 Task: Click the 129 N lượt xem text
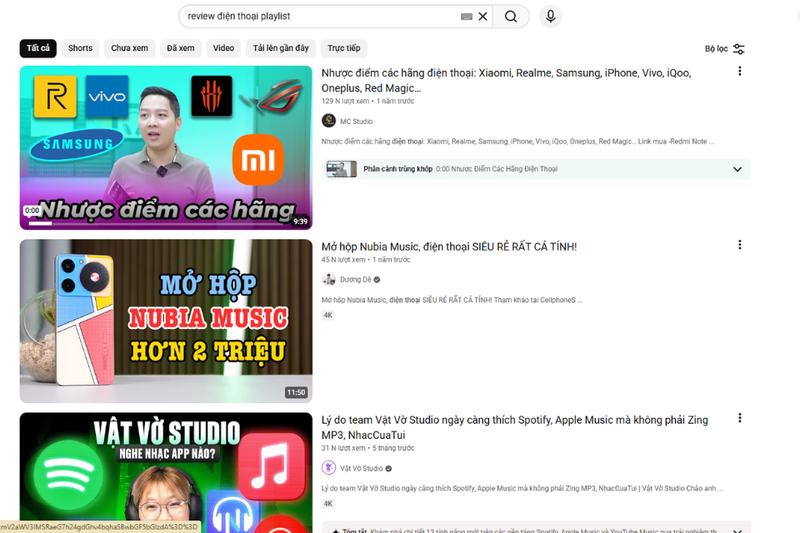coord(345,101)
